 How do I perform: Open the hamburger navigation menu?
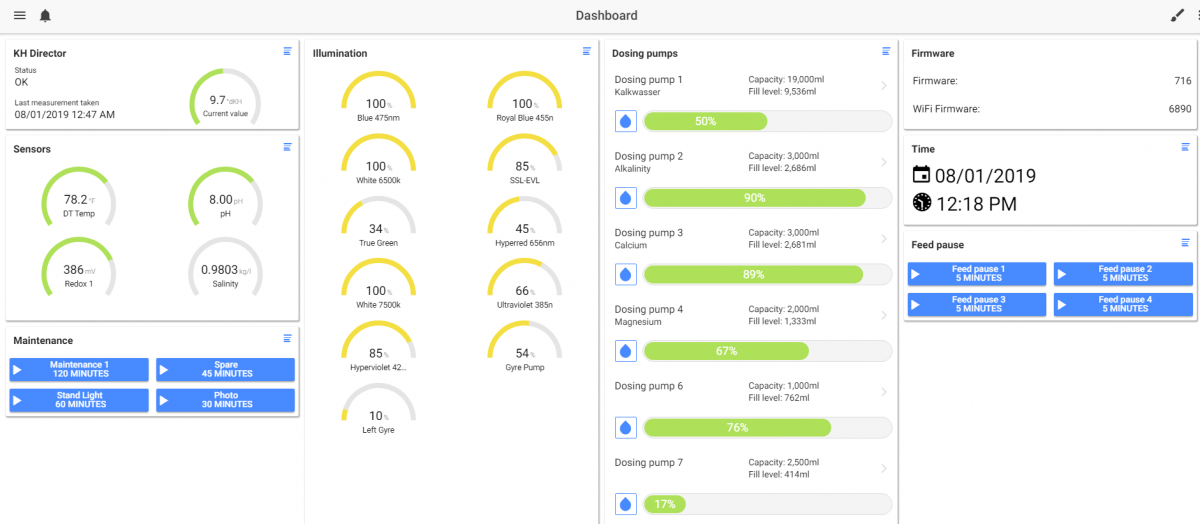20,16
